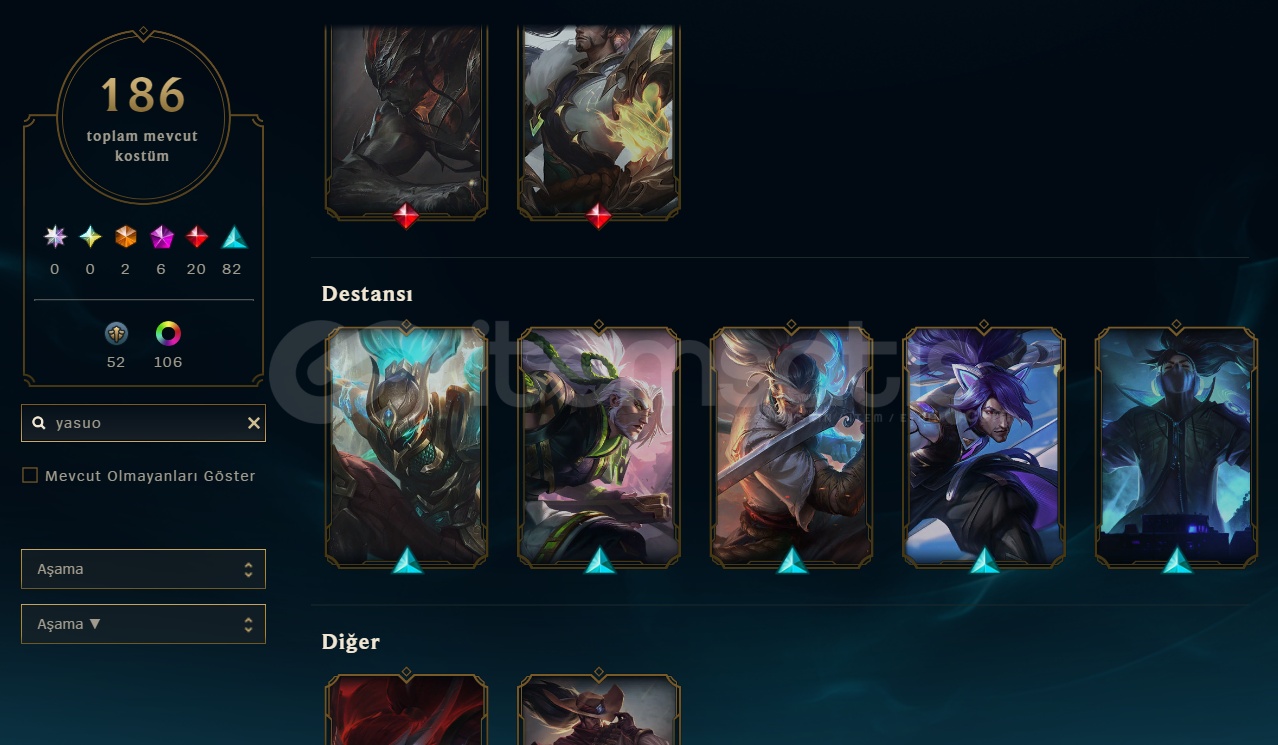1278x745 pixels.
Task: Click the magnifier icon in the search box
Action: 39,423
